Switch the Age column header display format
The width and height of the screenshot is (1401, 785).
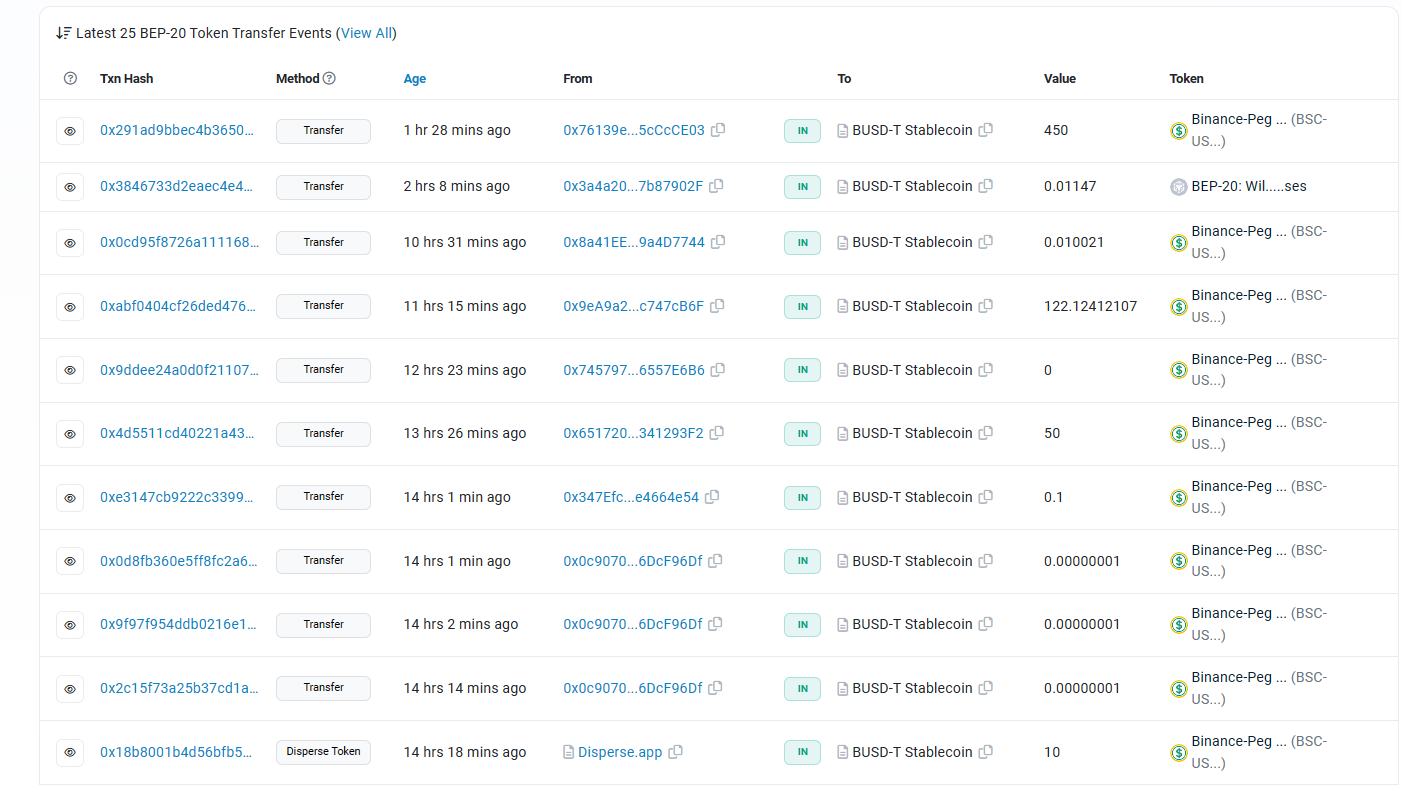tap(414, 79)
